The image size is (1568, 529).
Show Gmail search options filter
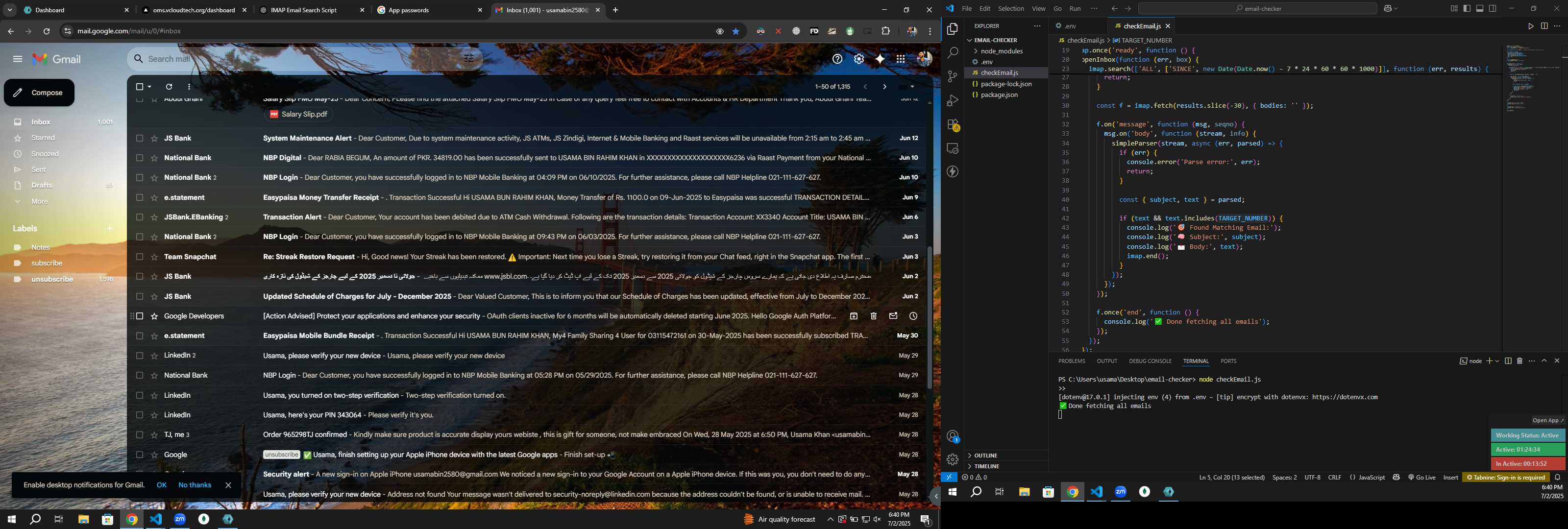pyautogui.click(x=469, y=59)
